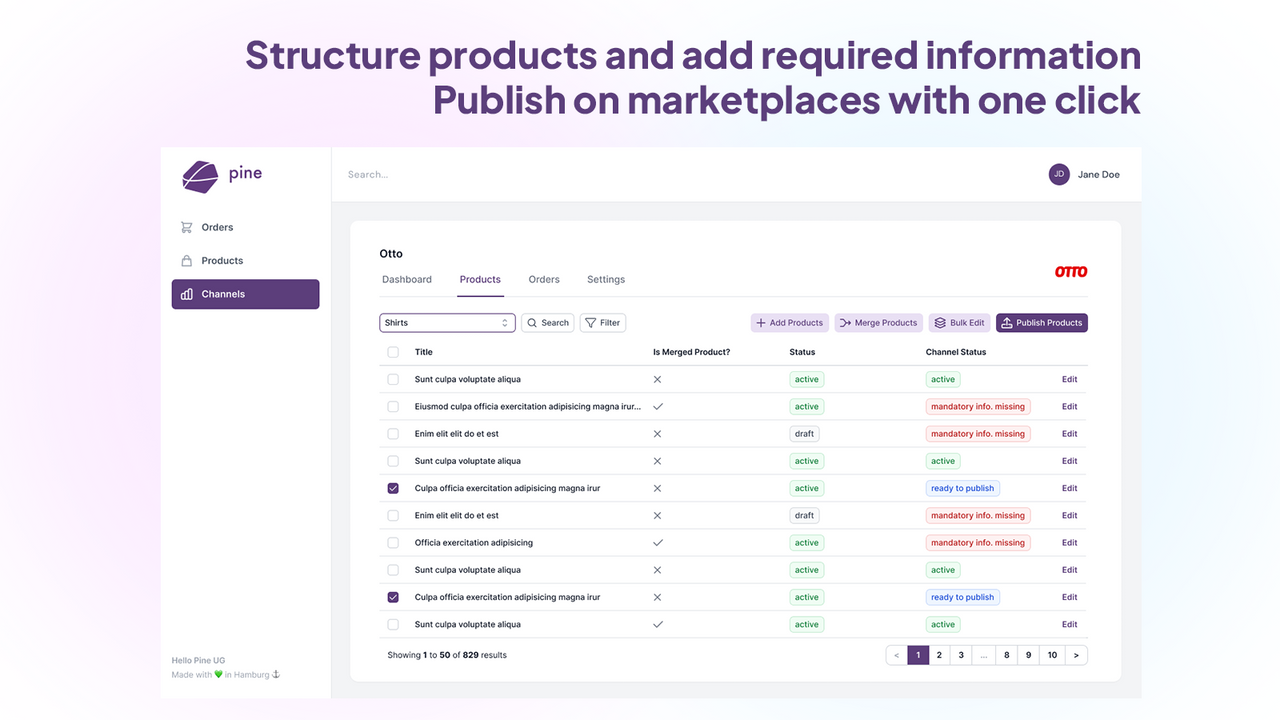Click the Add Products button

click(789, 322)
